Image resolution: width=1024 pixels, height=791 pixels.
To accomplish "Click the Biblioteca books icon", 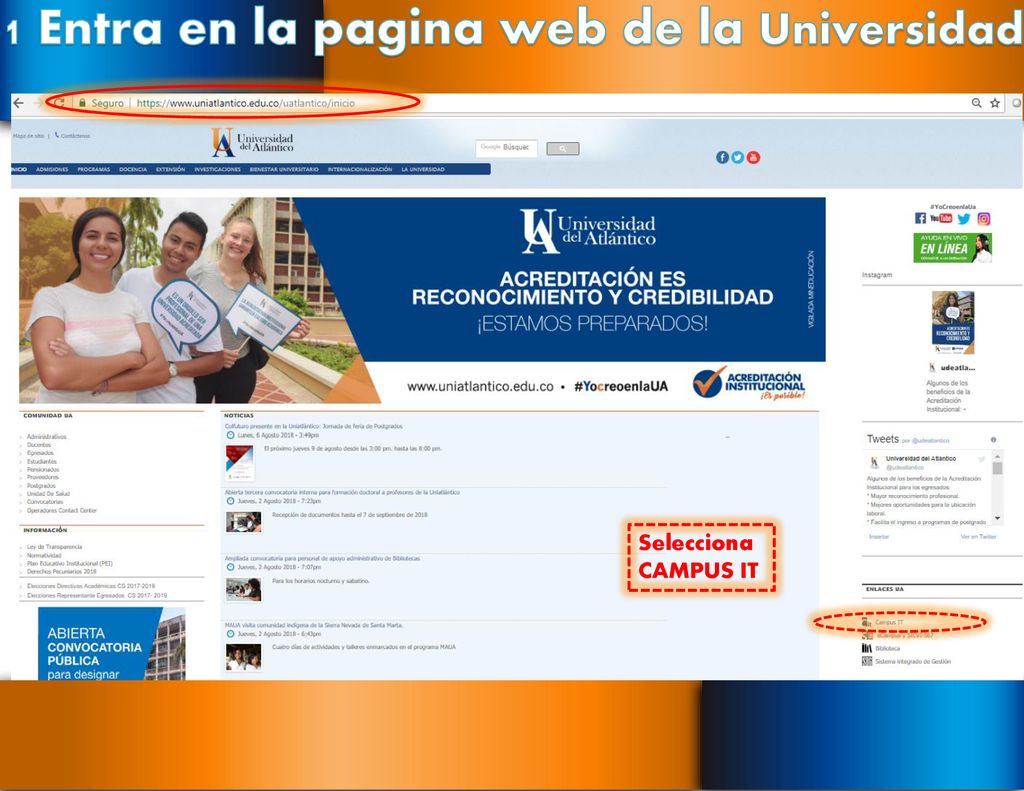I will click(867, 648).
